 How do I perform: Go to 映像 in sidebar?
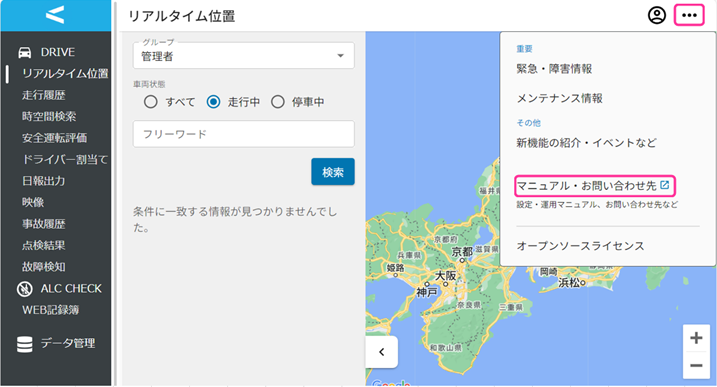(x=33, y=202)
